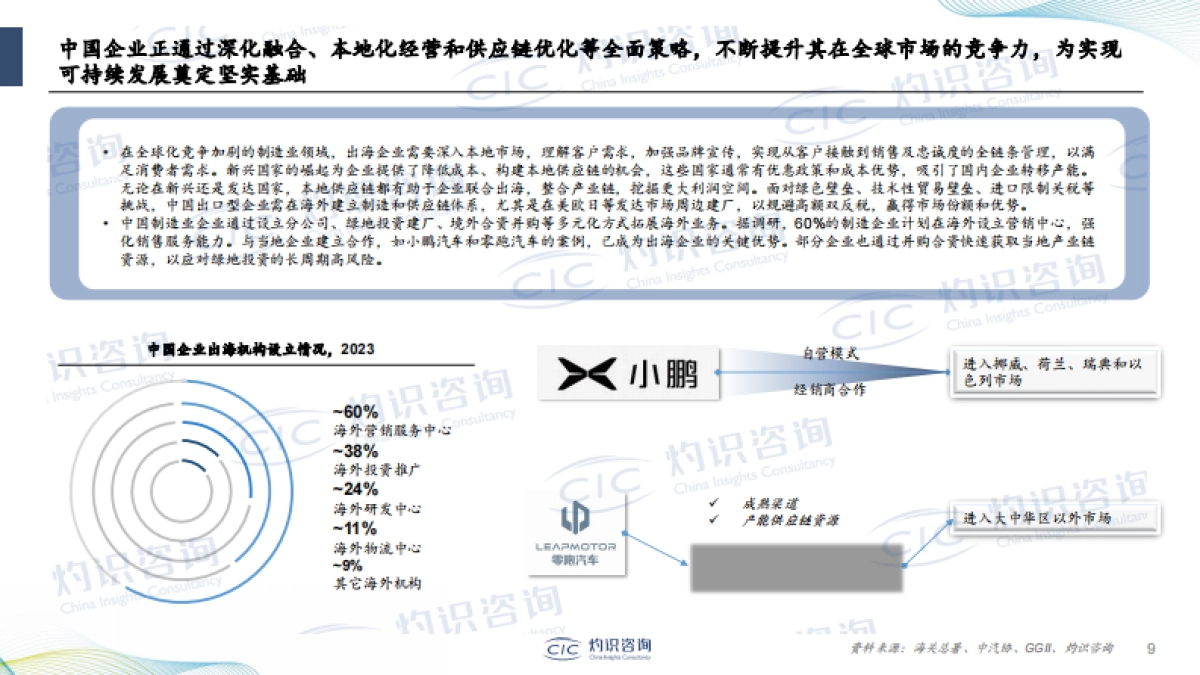Toggle the checkmark next to 产能供应链资源

pyautogui.click(x=713, y=519)
